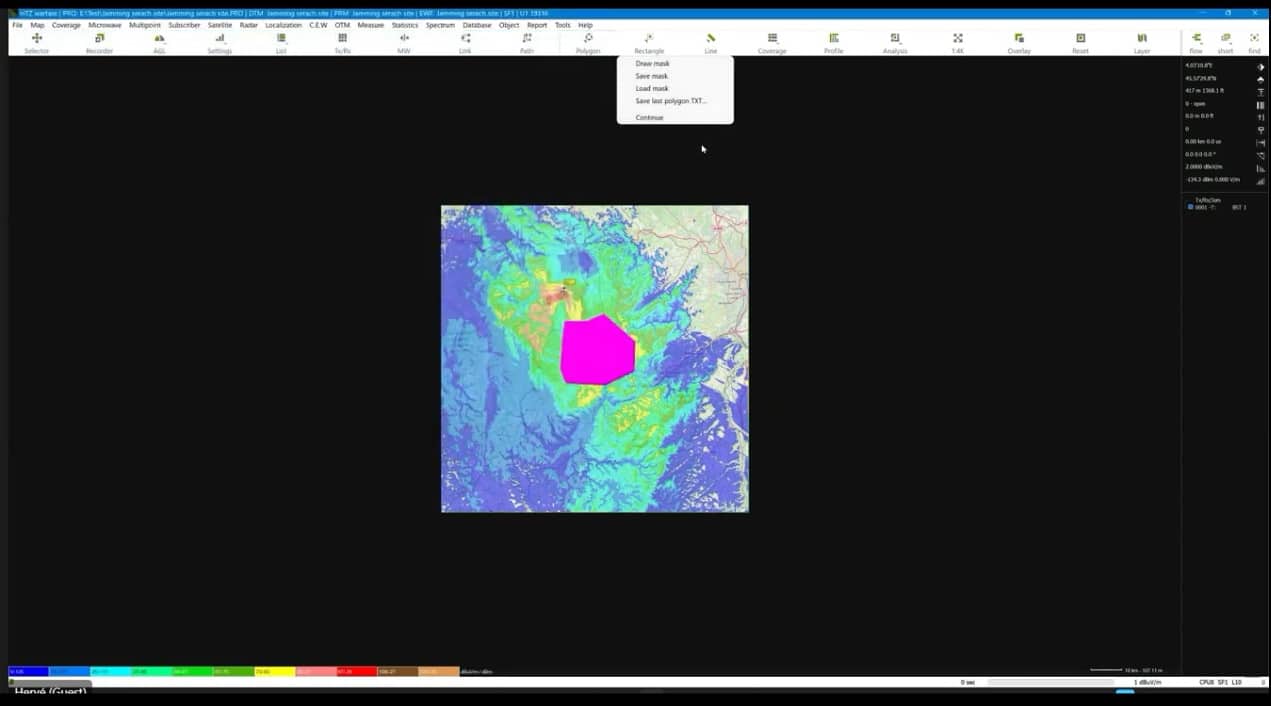Expand the Rectangle tool dropdown

649,41
